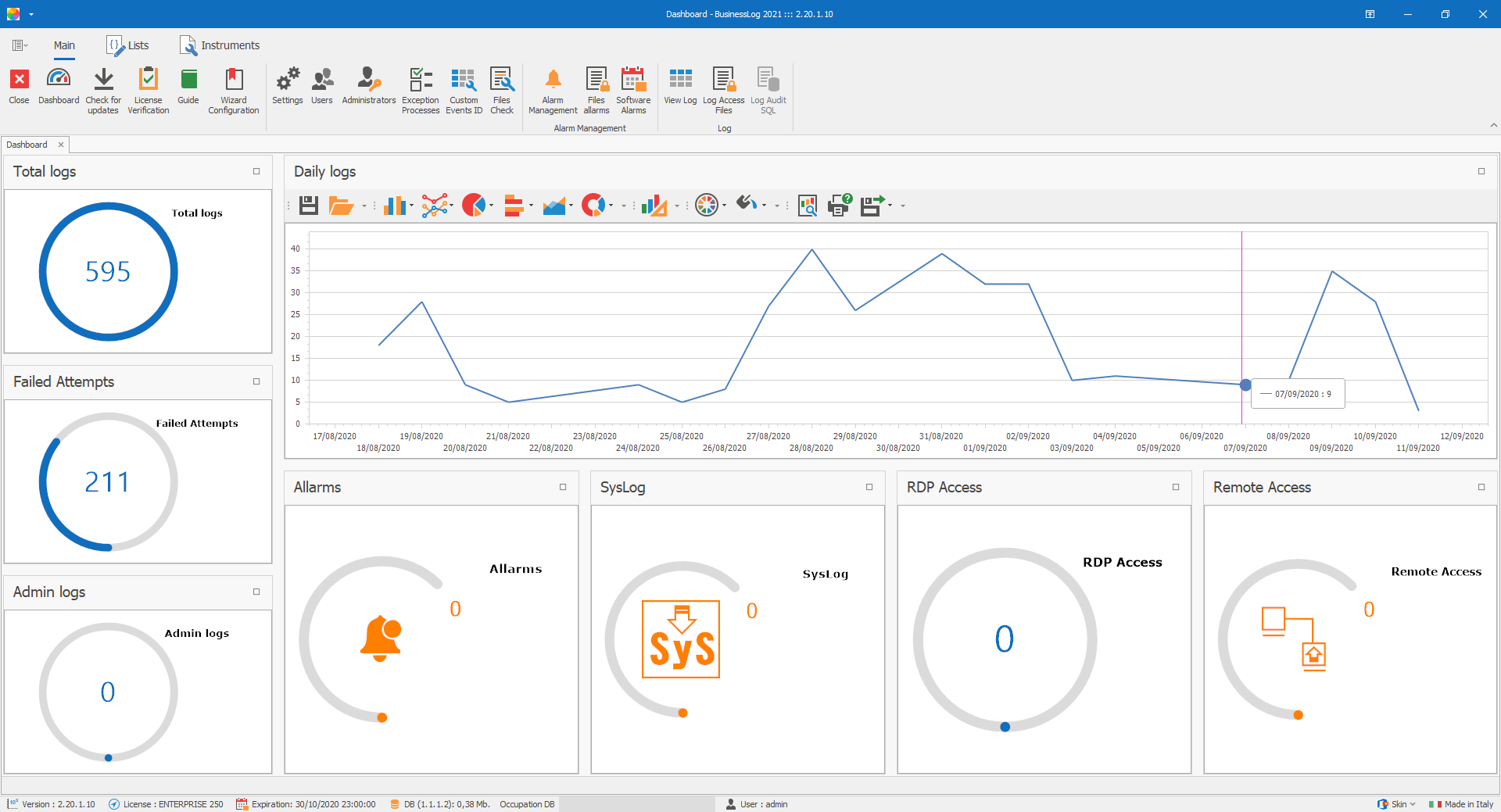This screenshot has width=1501, height=812.
Task: Collapse the Failed Attempts panel
Action: point(256,381)
